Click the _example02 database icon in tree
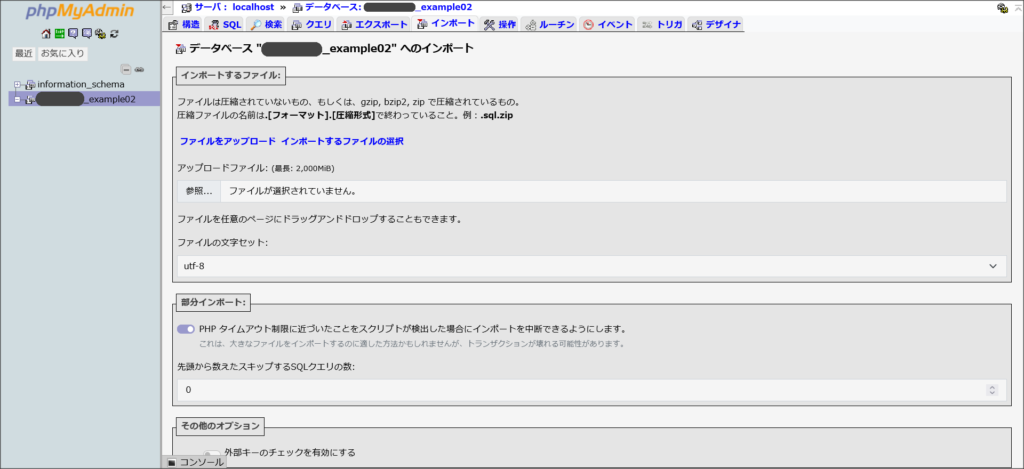1024x469 pixels. pyautogui.click(x=29, y=99)
